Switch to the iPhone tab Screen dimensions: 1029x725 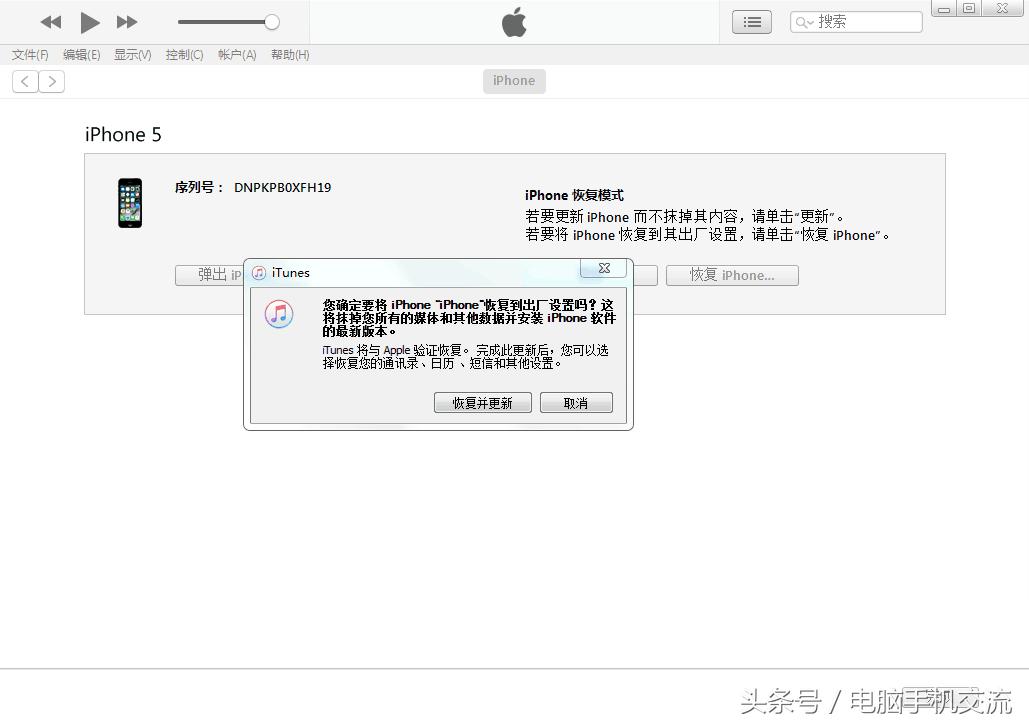(513, 81)
